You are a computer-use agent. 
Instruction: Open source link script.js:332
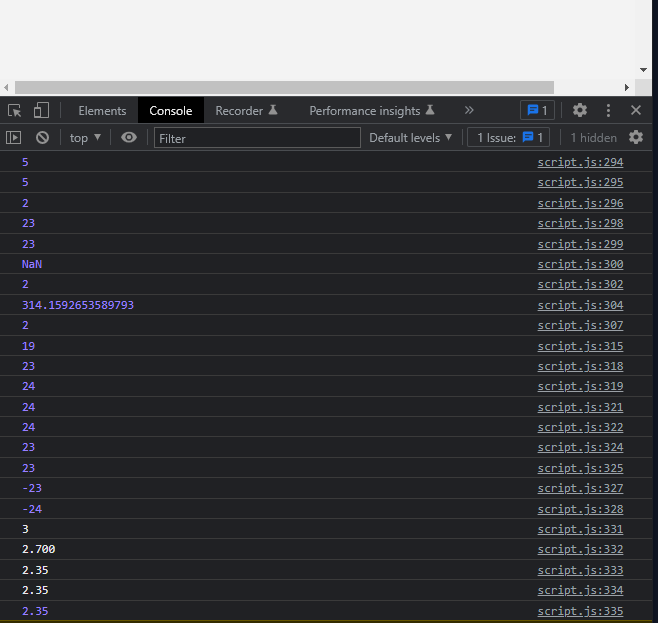[x=580, y=550]
